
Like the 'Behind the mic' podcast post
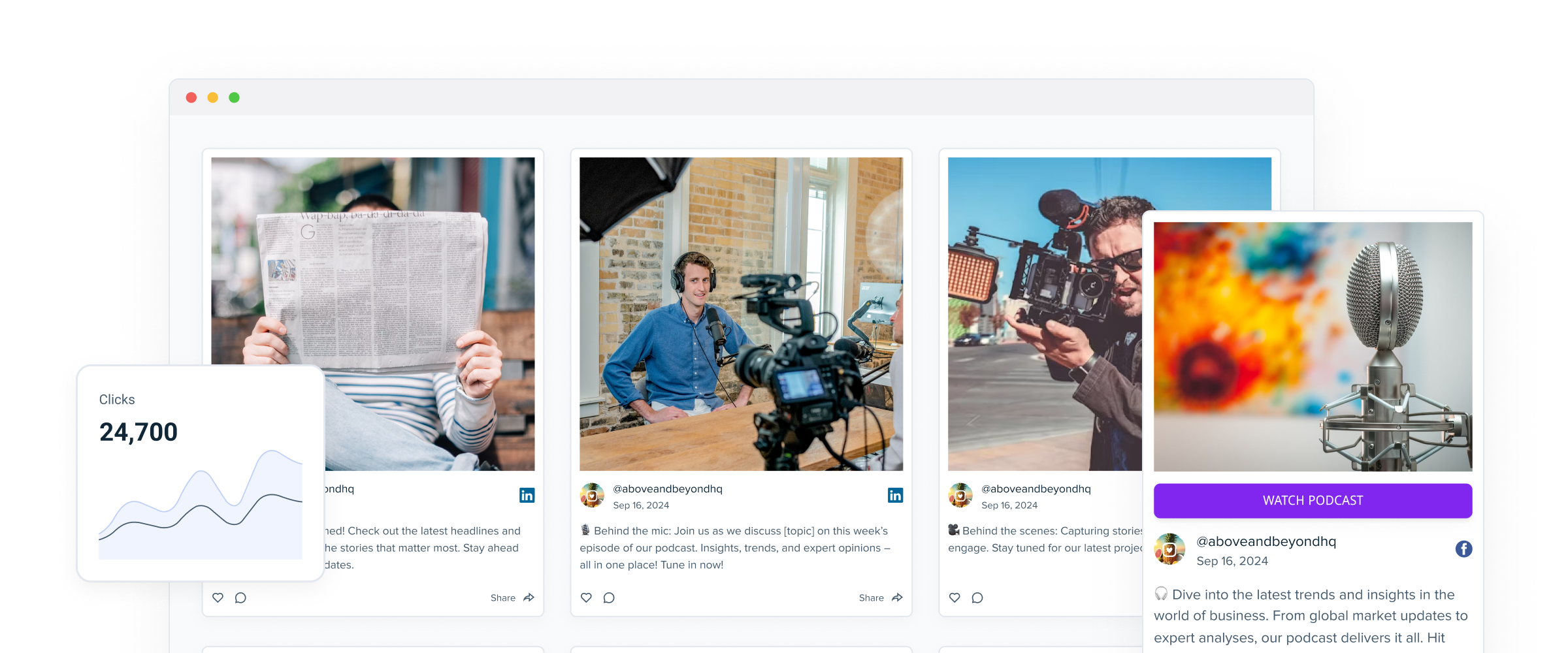[x=586, y=597]
